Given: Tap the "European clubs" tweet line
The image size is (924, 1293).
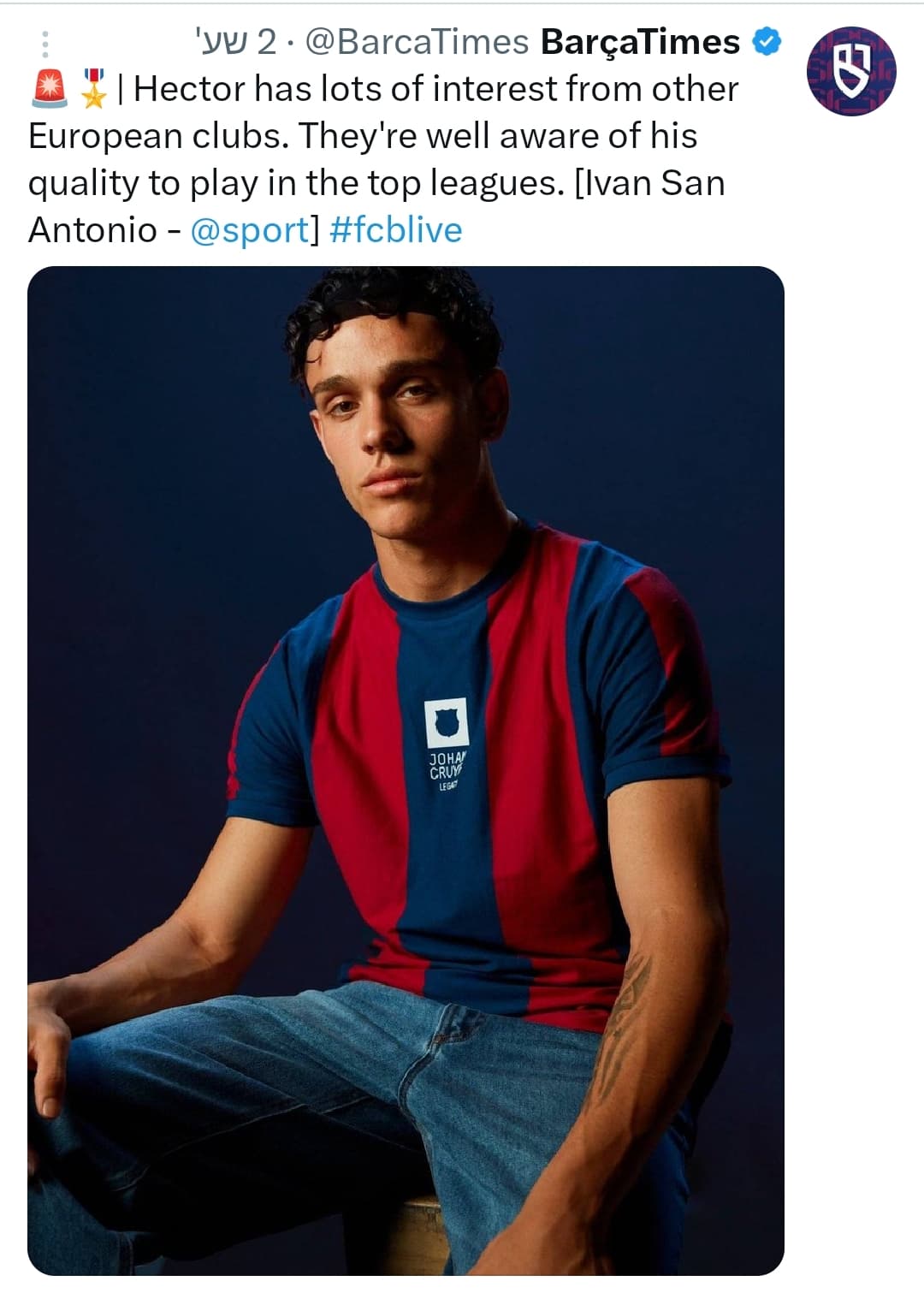Looking at the screenshot, I should (x=363, y=136).
